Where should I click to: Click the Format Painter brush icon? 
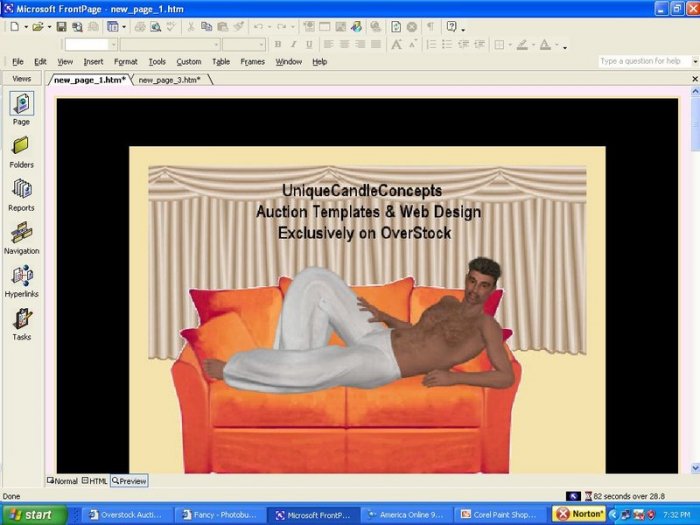(x=239, y=27)
